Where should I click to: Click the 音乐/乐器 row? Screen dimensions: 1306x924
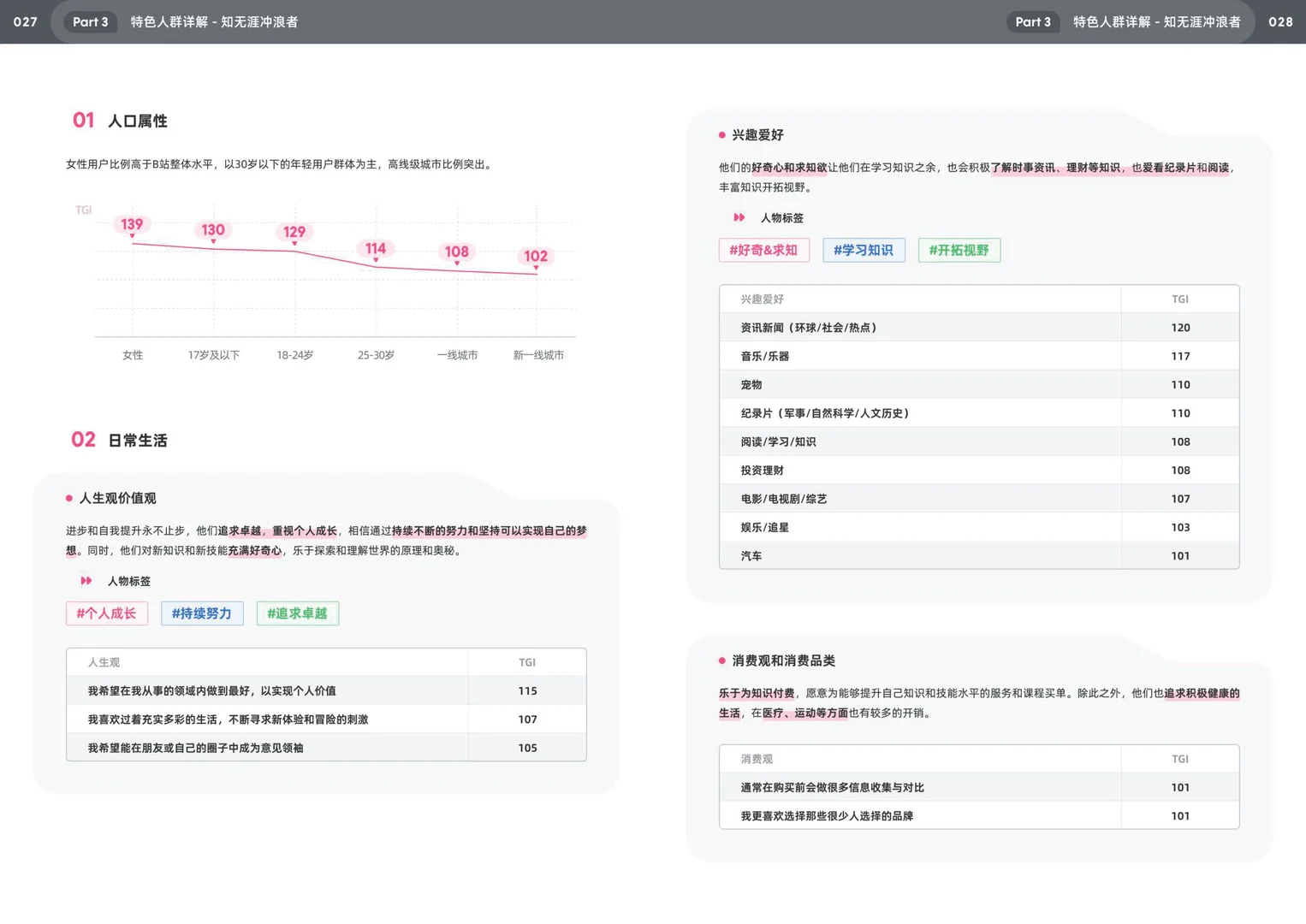pos(979,356)
